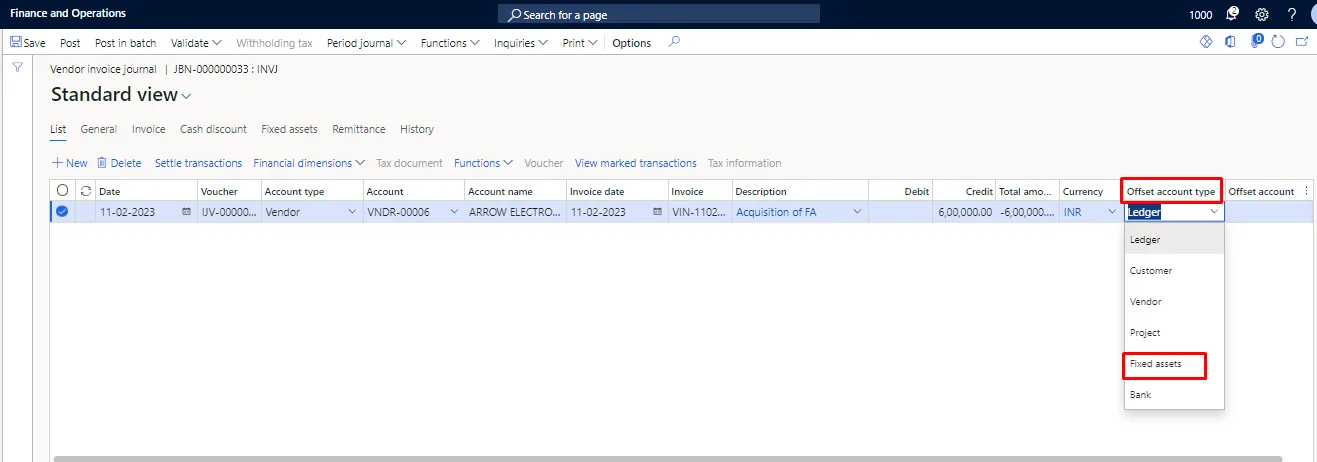The width and height of the screenshot is (1317, 462).
Task: Expand the Financial dimensions dropdown
Action: point(309,163)
